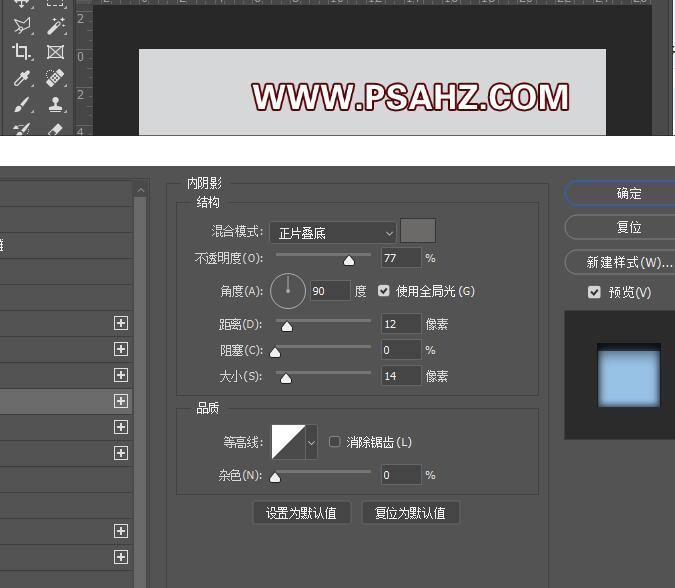Select the Clone Stamp tool

pyautogui.click(x=56, y=104)
